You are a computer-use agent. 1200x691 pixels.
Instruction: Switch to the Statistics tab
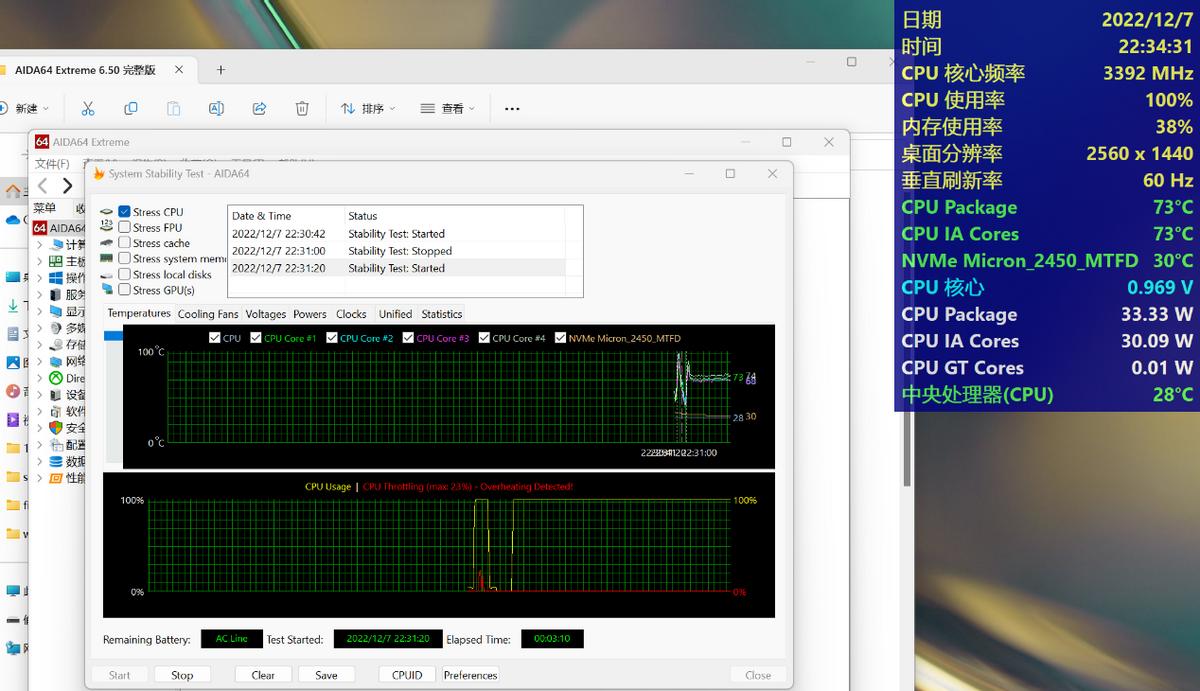tap(441, 314)
